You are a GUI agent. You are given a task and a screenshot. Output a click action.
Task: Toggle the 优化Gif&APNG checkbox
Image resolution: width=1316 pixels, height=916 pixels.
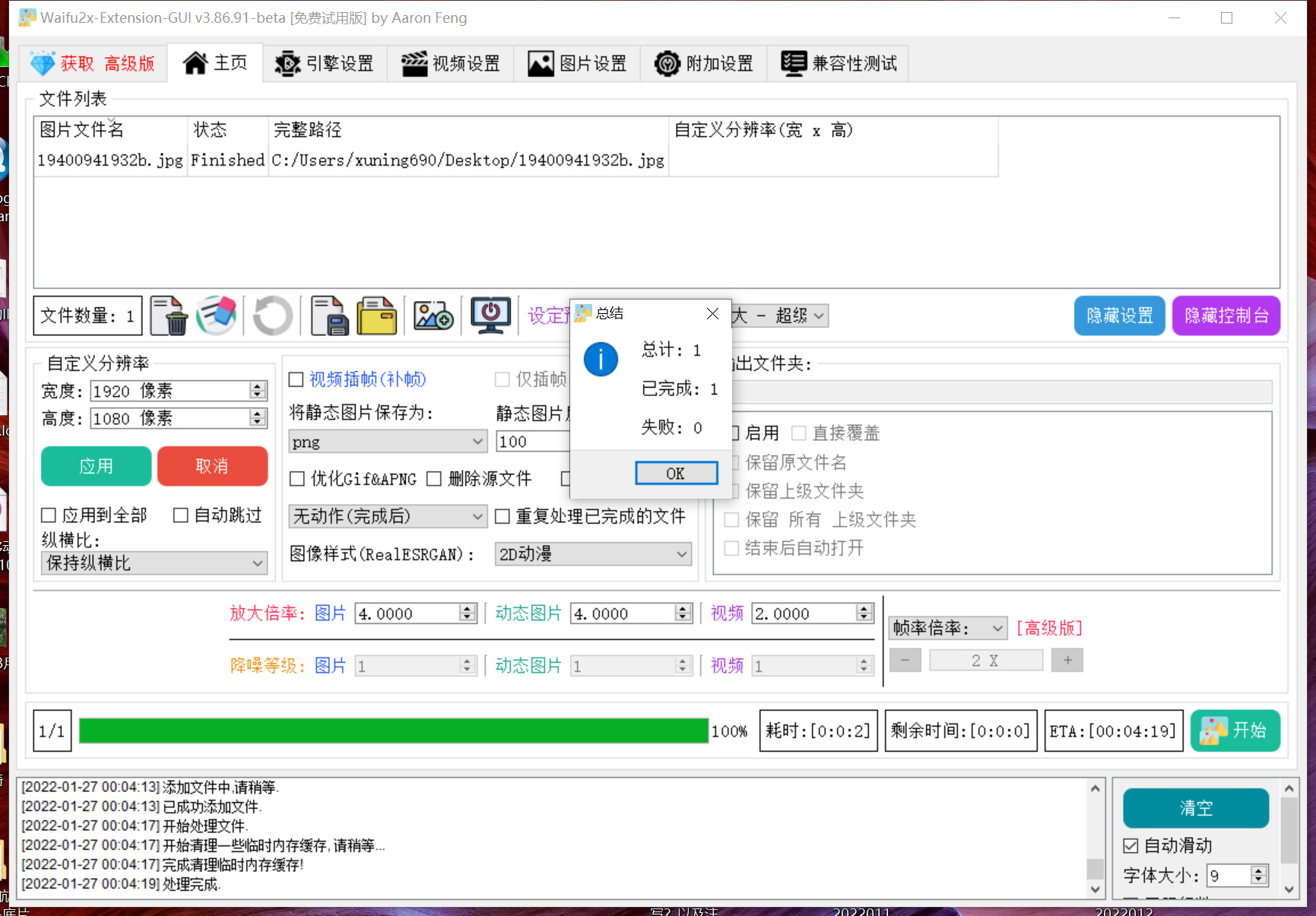click(x=297, y=479)
